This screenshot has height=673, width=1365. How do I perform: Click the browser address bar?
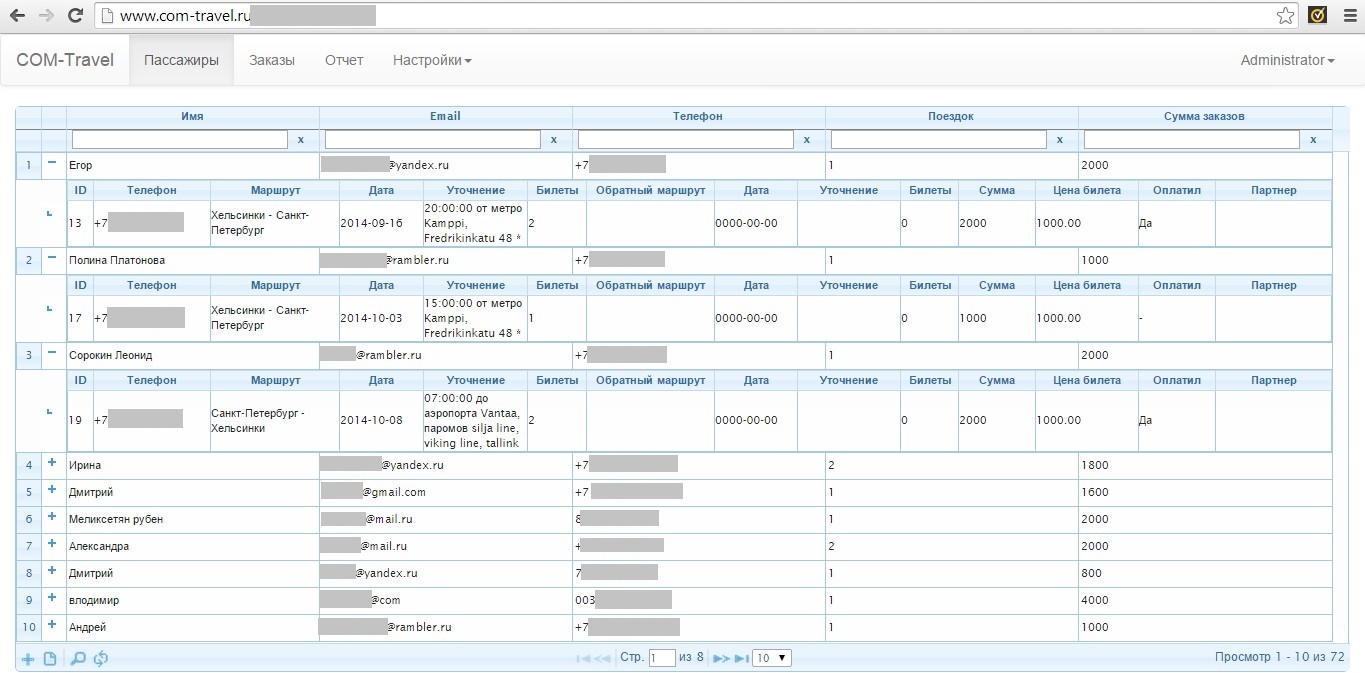697,15
